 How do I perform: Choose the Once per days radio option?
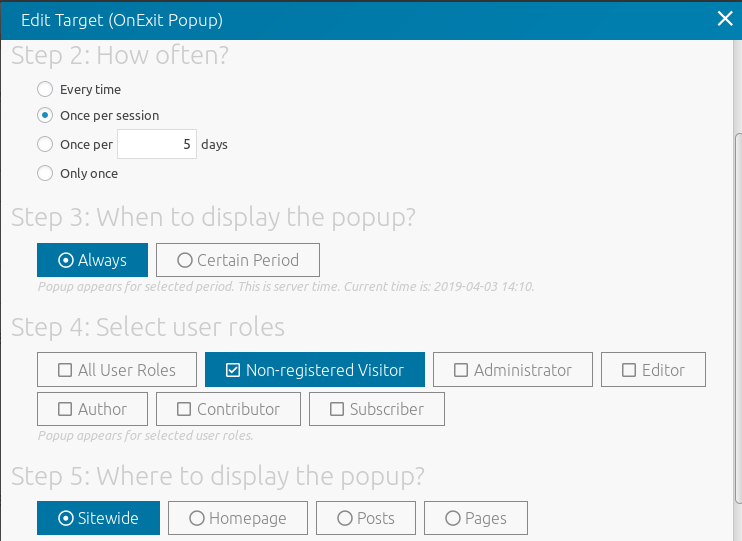pyautogui.click(x=45, y=144)
